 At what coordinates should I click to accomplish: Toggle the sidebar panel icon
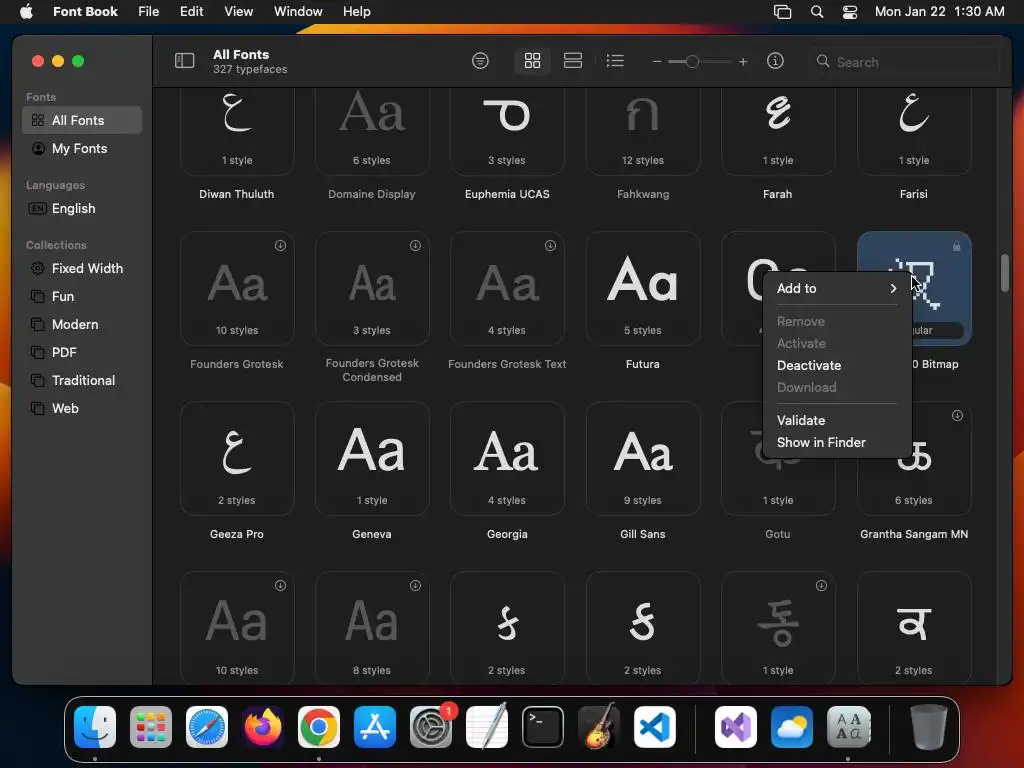(x=184, y=61)
